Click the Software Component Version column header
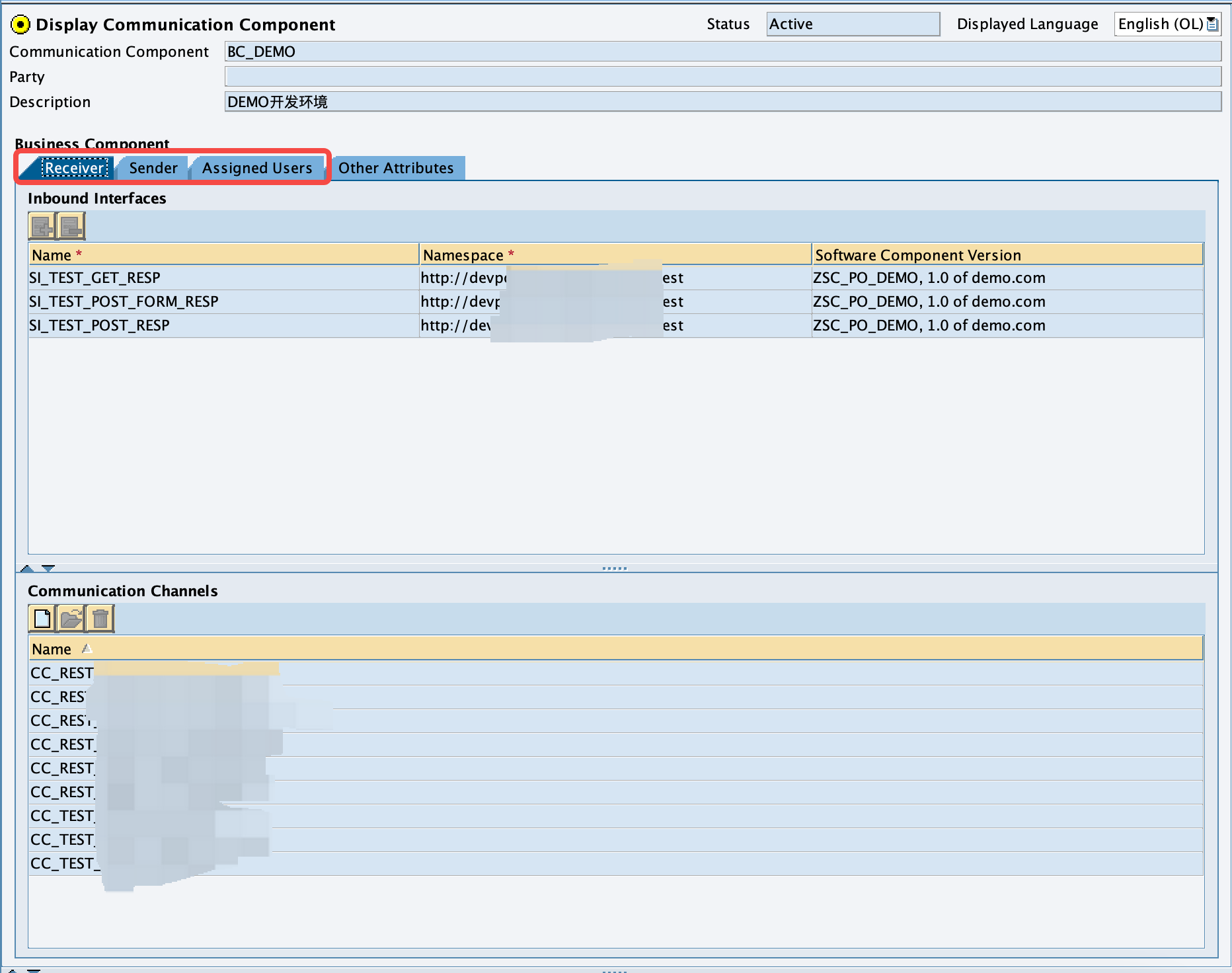The image size is (1232, 973). click(1007, 254)
